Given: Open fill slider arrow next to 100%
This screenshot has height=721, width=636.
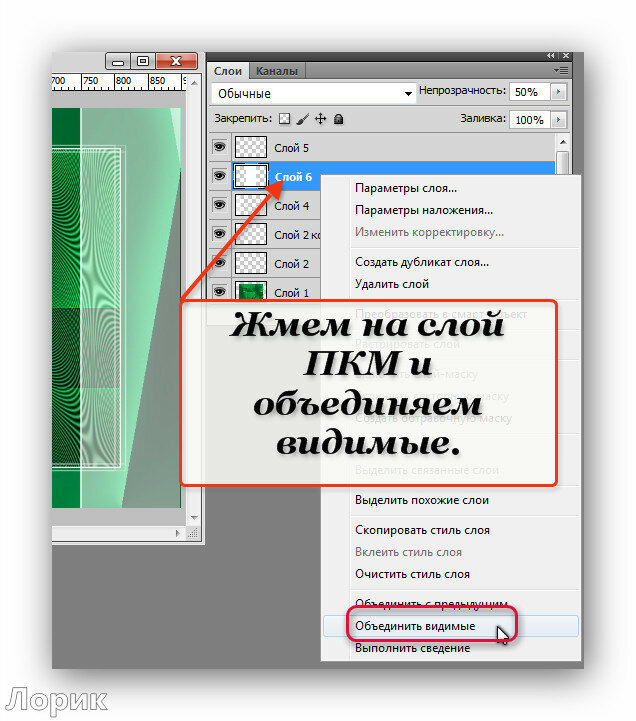Looking at the screenshot, I should tap(558, 120).
